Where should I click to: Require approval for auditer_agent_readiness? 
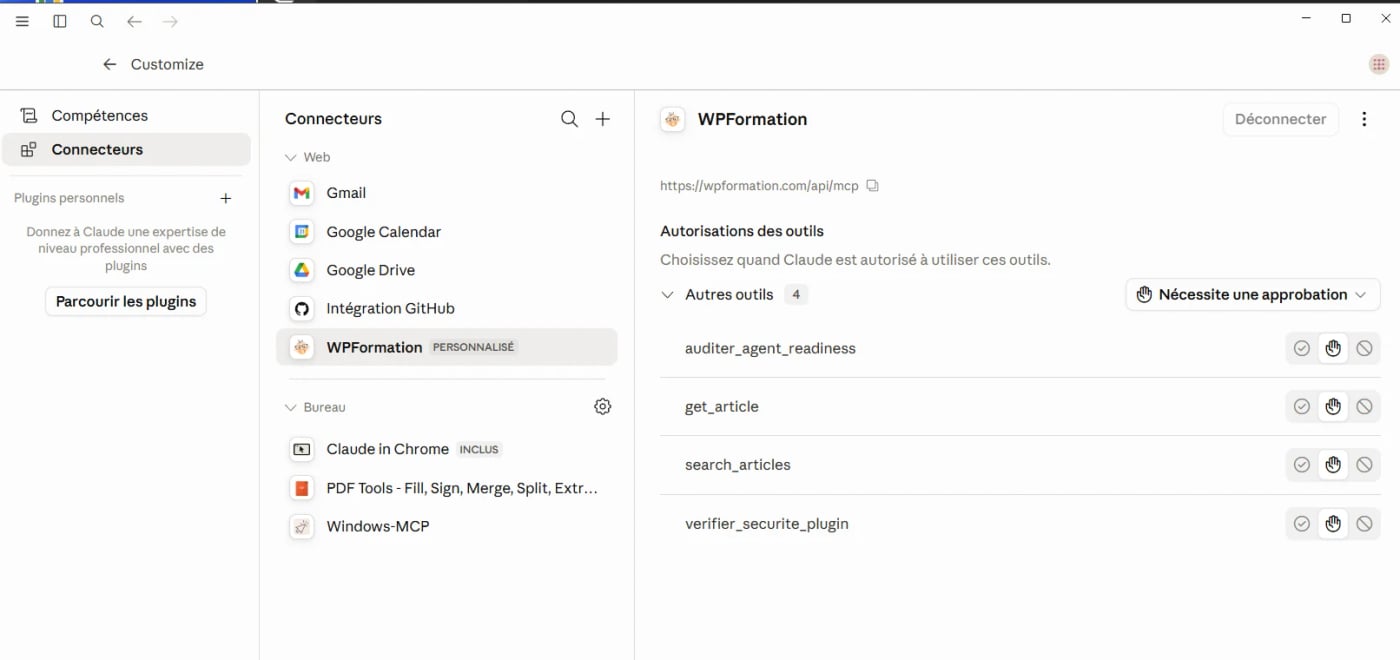pyautogui.click(x=1333, y=349)
